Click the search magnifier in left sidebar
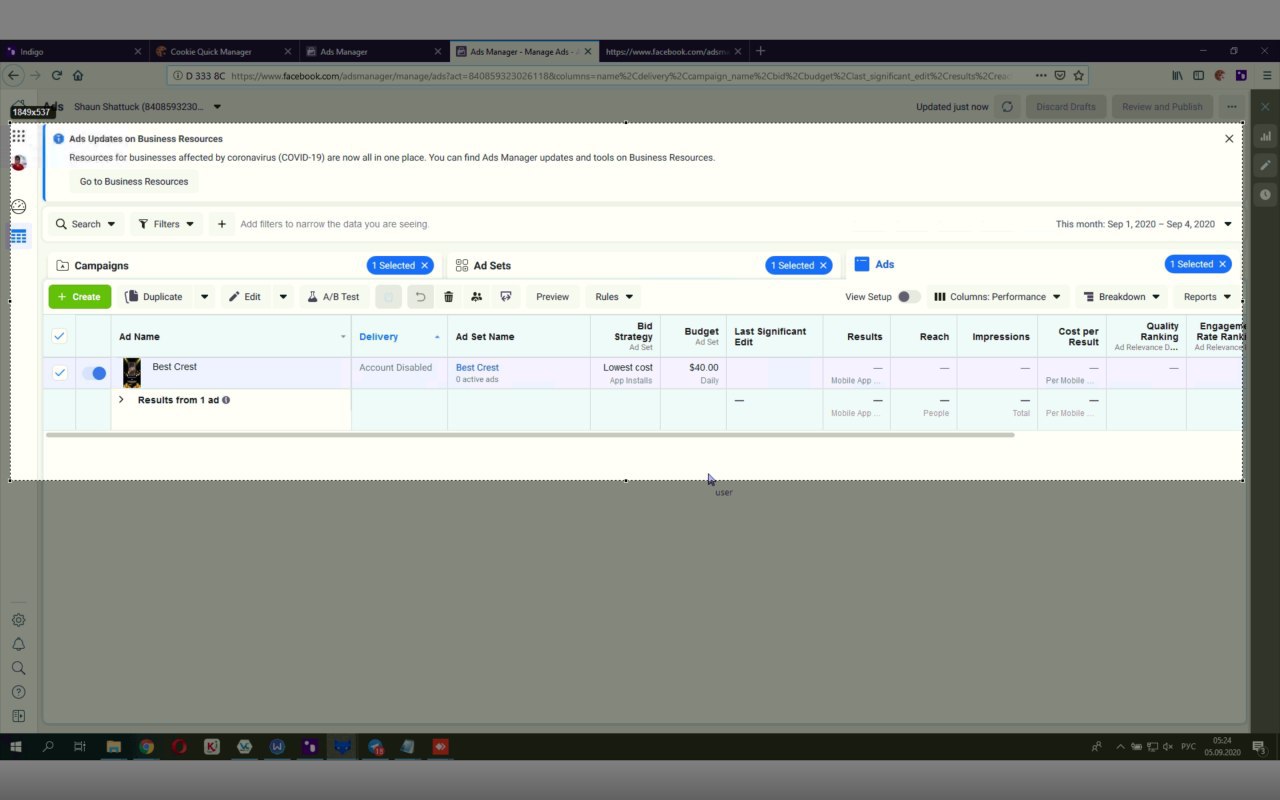 (18, 668)
